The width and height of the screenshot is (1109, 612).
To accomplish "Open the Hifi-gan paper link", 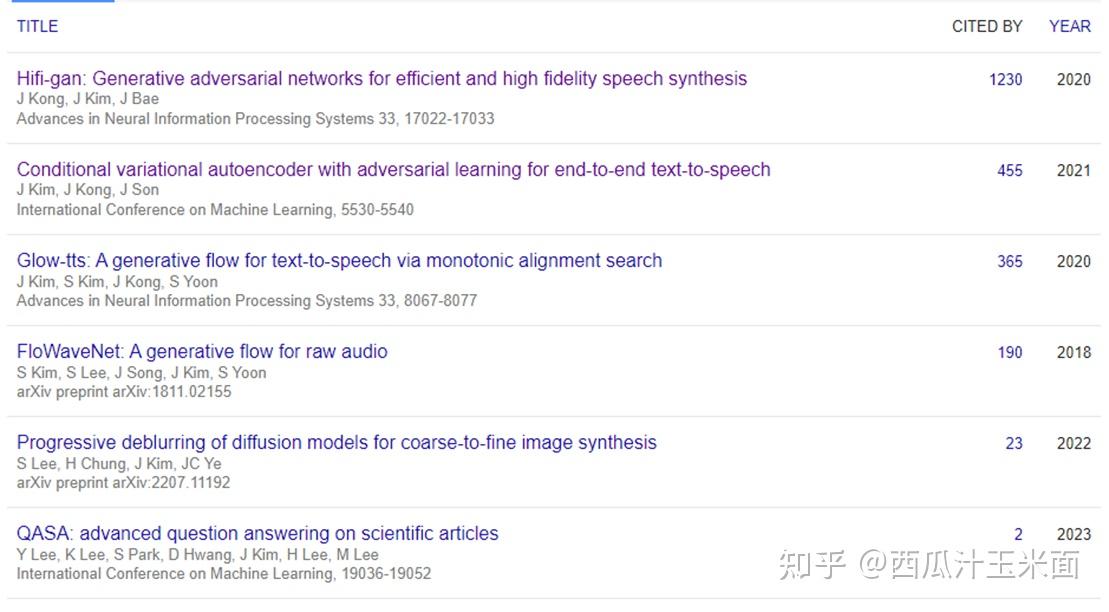I will coord(381,78).
